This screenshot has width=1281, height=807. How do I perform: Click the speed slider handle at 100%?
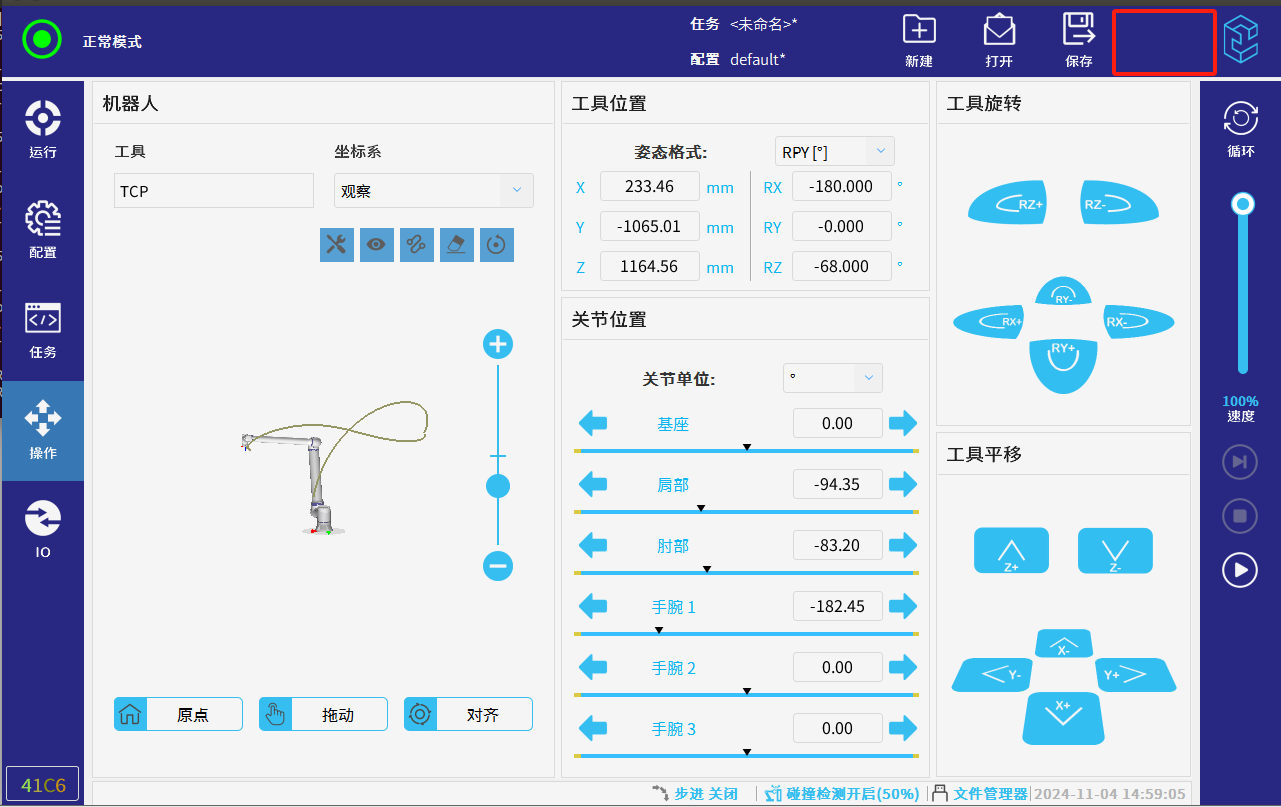1242,205
